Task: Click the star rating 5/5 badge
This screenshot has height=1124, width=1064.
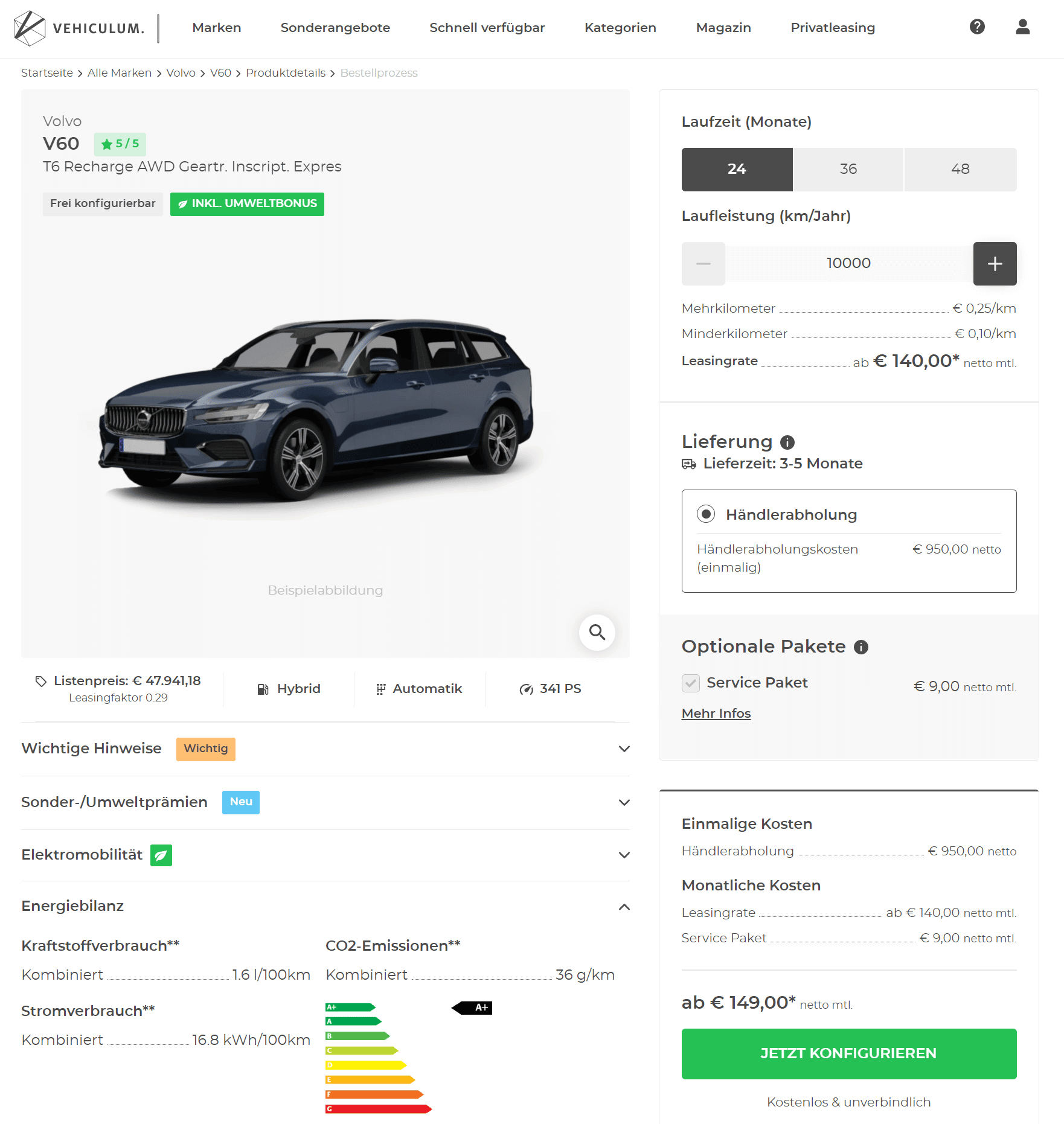Action: [120, 144]
